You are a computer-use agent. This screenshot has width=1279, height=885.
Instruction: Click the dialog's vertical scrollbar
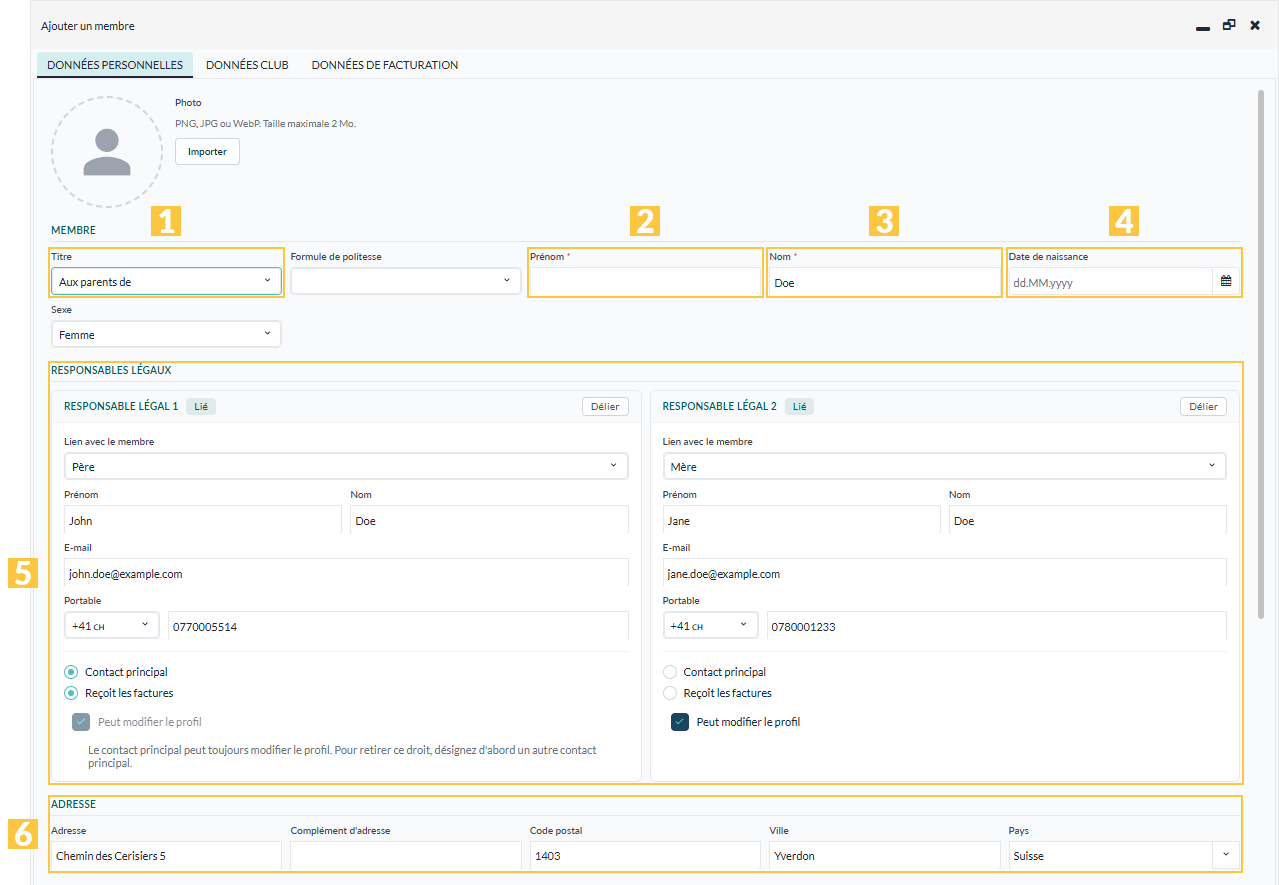coord(1261,355)
